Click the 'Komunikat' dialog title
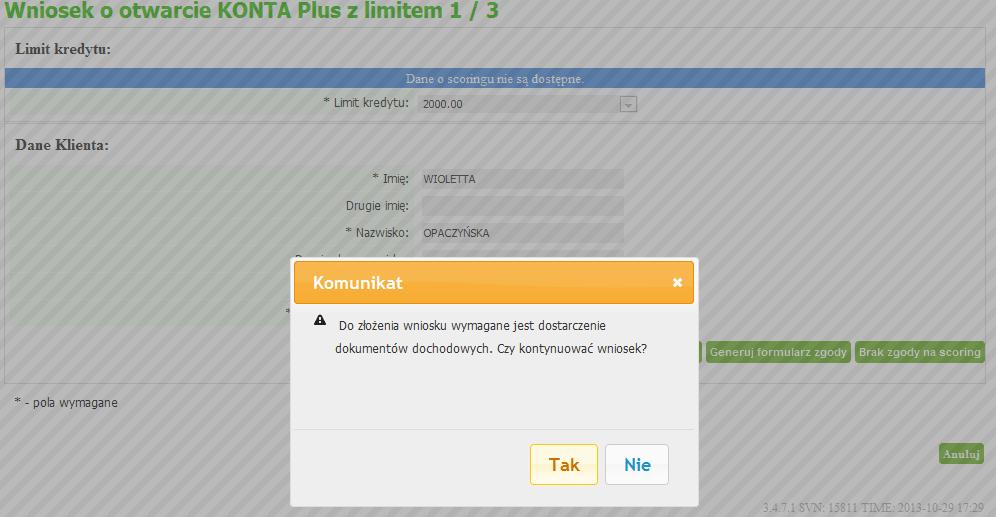 (x=358, y=283)
